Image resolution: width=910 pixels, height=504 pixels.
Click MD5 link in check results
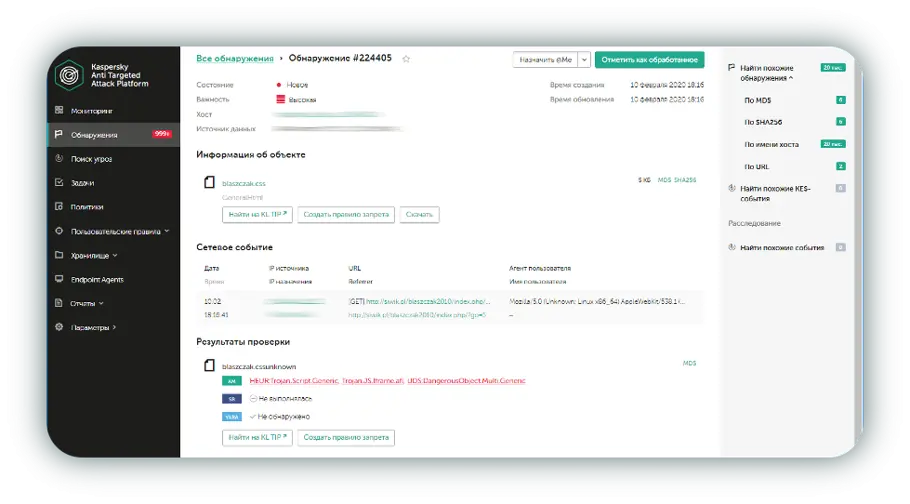[689, 363]
